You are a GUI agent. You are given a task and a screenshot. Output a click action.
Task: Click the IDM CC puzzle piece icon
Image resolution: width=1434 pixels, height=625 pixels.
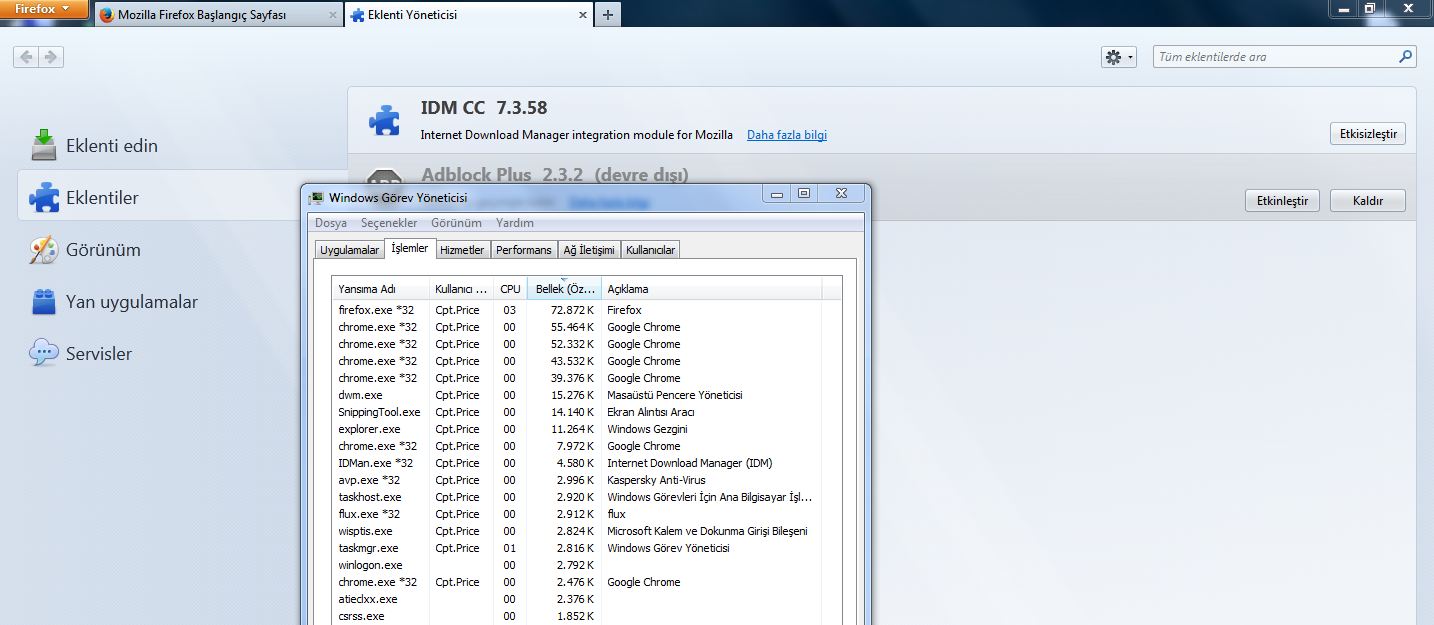[384, 120]
